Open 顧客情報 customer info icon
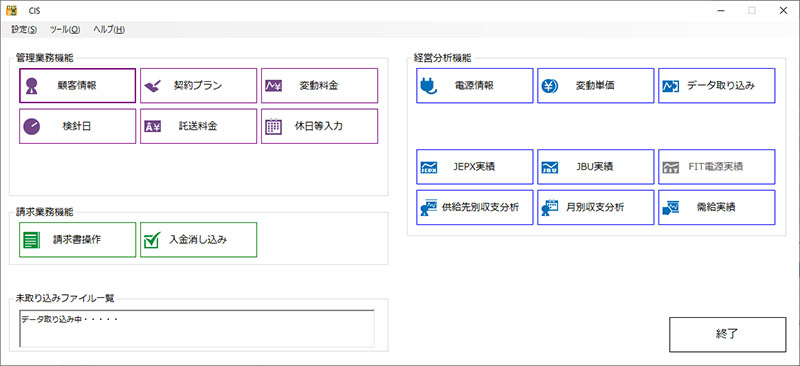The width and height of the screenshot is (800, 366). 32,86
